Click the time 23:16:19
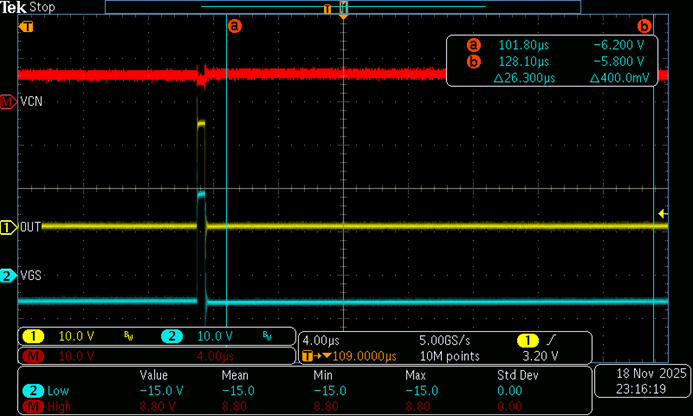 (641, 389)
